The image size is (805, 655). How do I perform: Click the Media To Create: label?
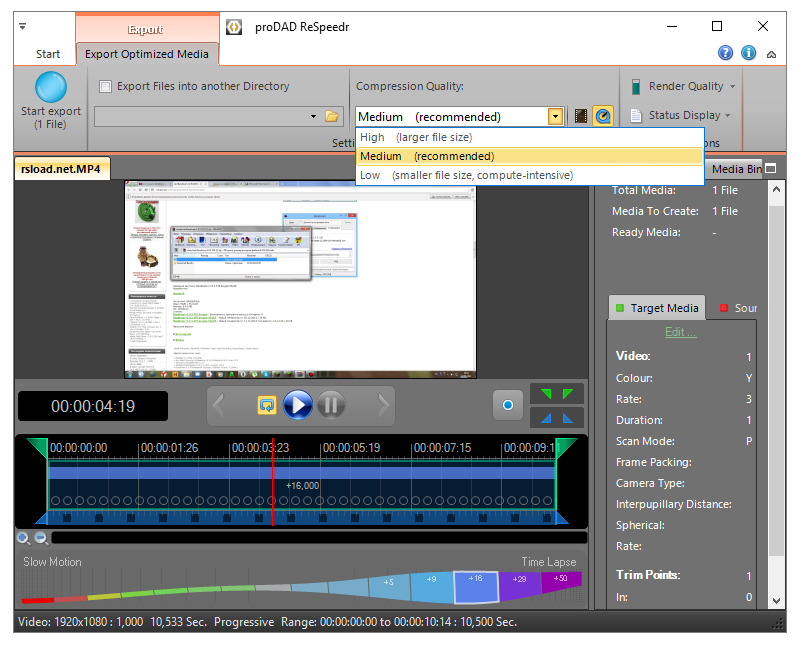click(655, 211)
